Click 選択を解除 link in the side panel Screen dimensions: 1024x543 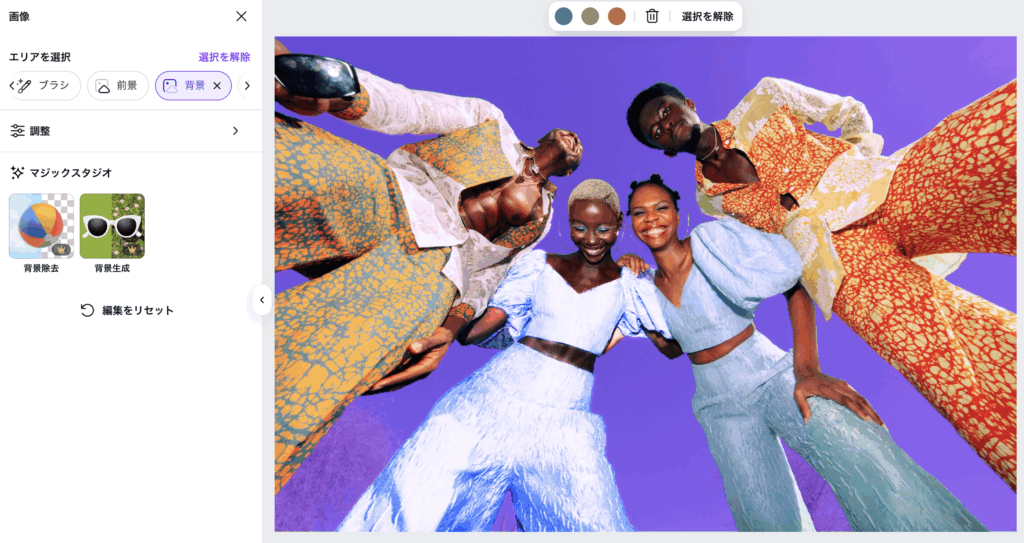[224, 57]
